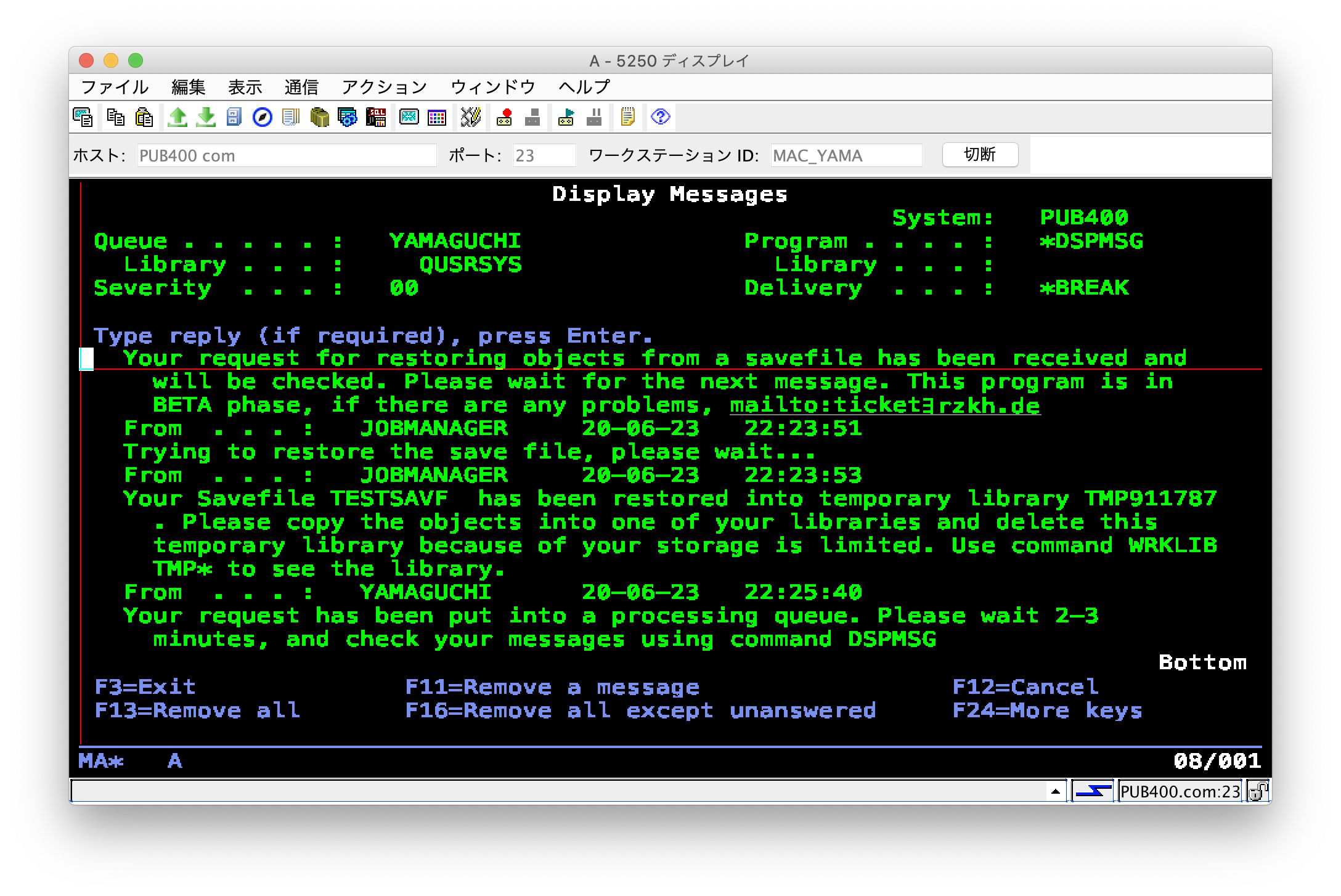
Task: Click the ワークステーション ID input field
Action: coord(846,155)
